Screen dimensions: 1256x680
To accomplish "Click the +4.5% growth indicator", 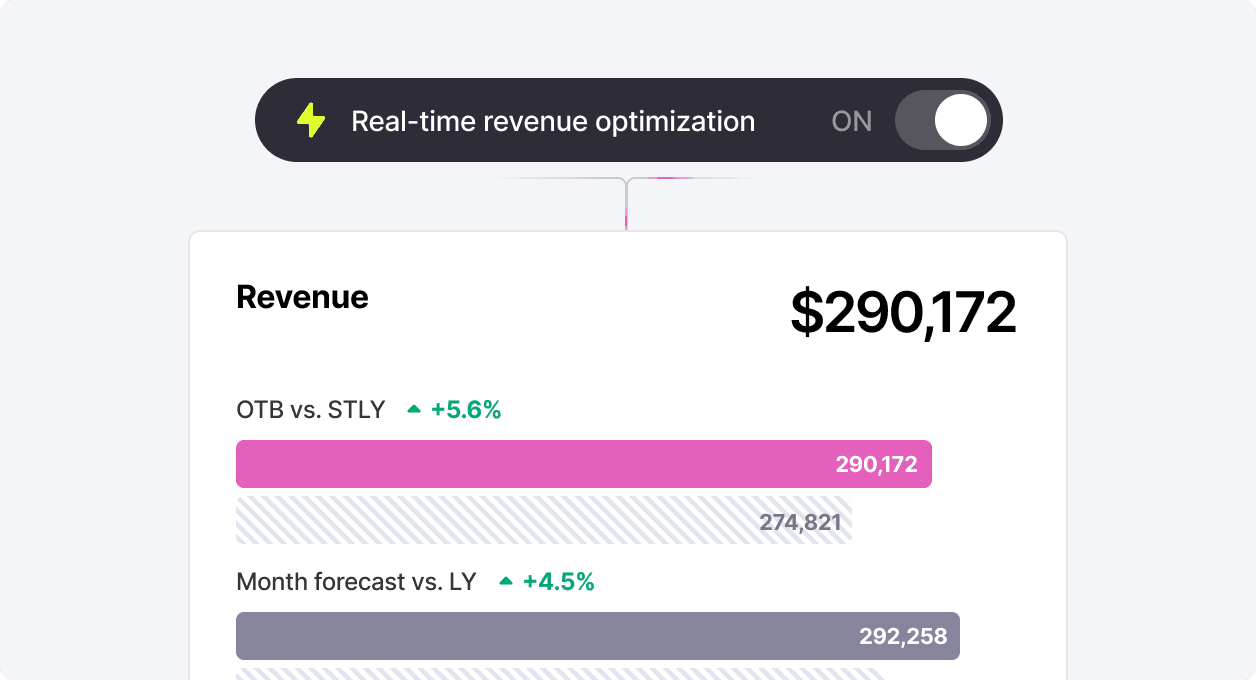I will [558, 581].
